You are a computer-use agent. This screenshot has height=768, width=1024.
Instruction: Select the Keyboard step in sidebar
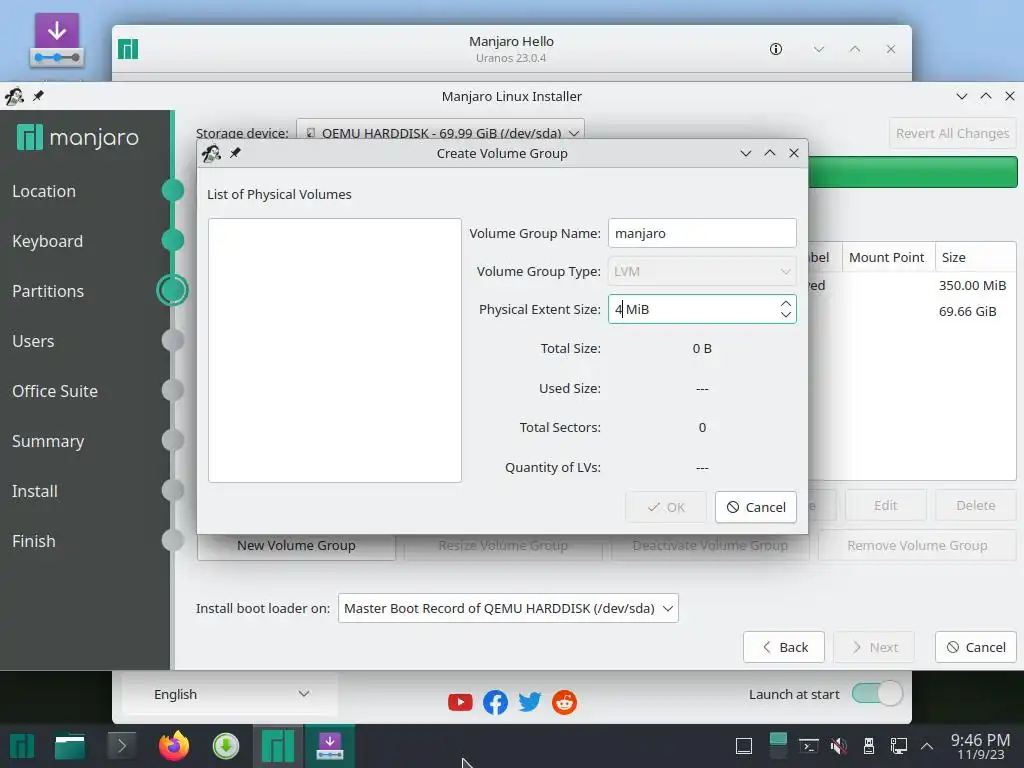pos(47,241)
